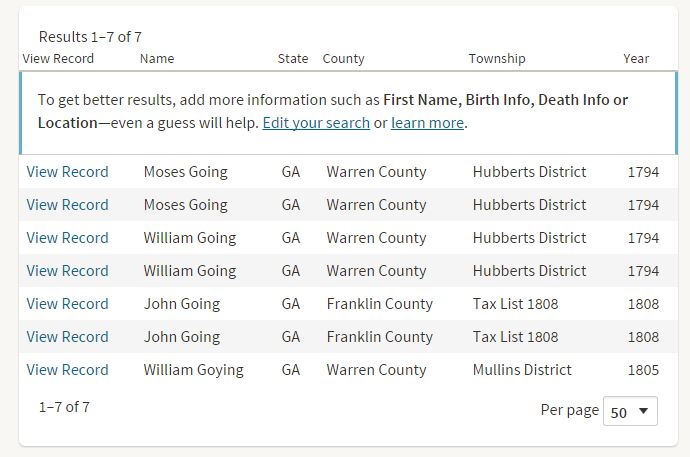Viewport: 690px width, 457px height.
Task: Click the State column header
Action: 293,59
